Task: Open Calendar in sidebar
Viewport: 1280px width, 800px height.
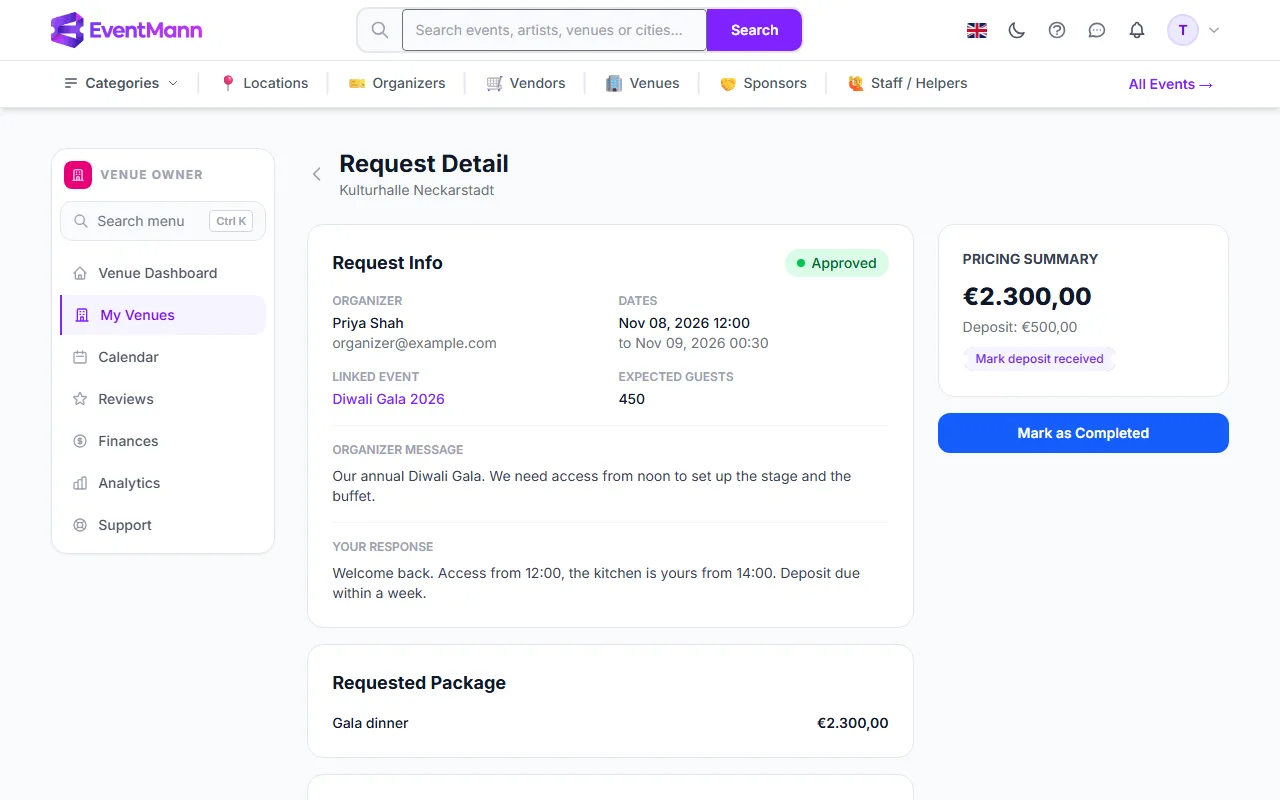Action: coord(163,357)
